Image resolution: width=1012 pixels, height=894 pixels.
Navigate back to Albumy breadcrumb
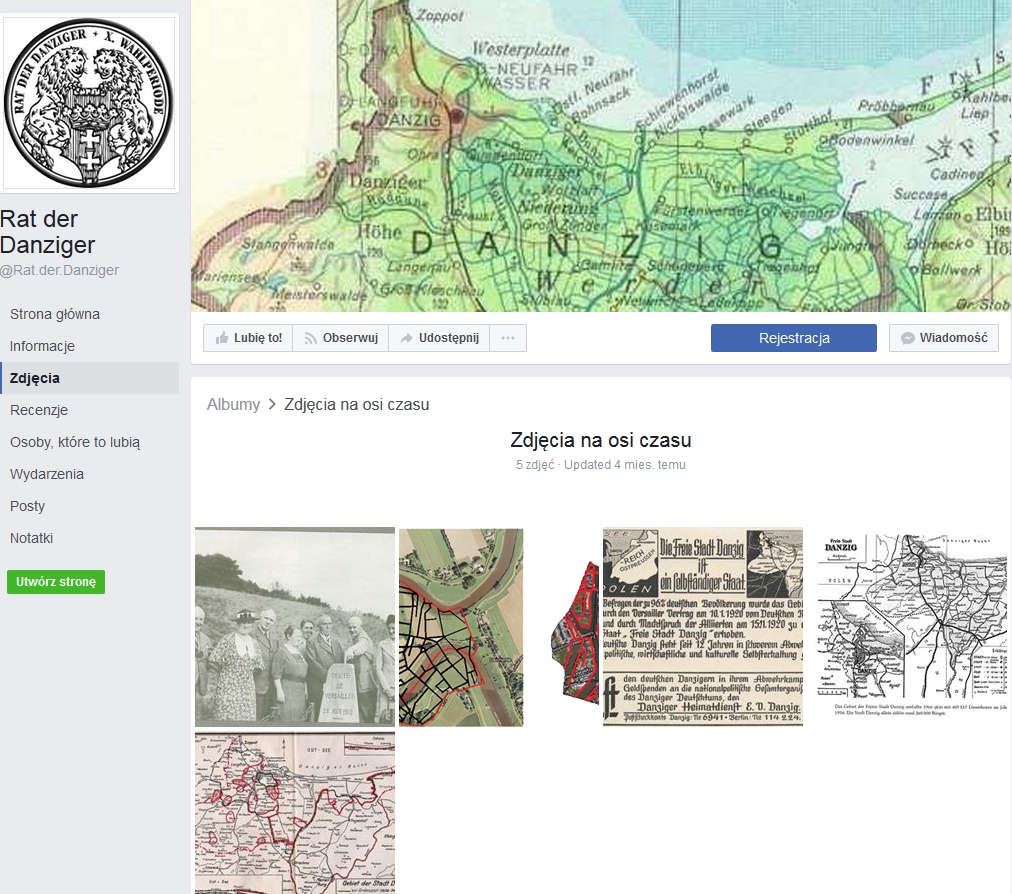click(x=233, y=404)
